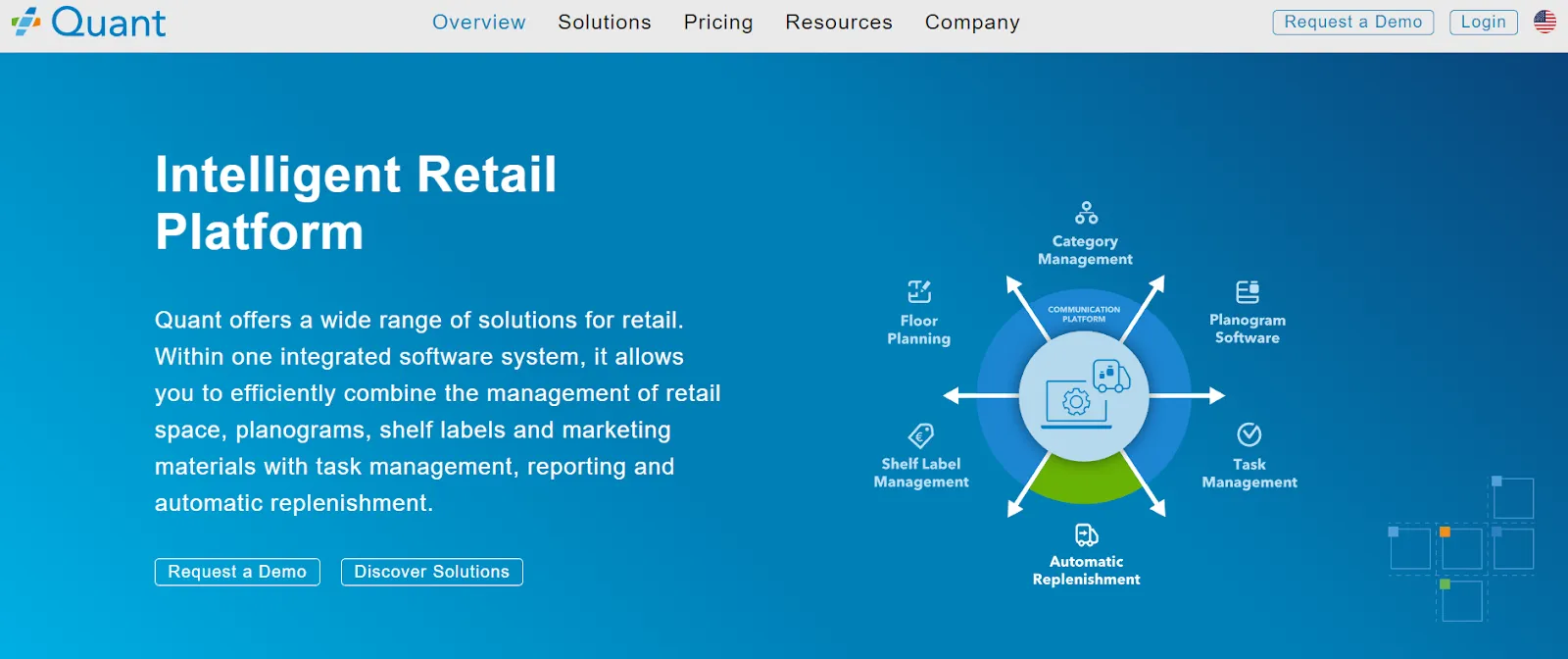Open the Resources menu

[x=839, y=23]
